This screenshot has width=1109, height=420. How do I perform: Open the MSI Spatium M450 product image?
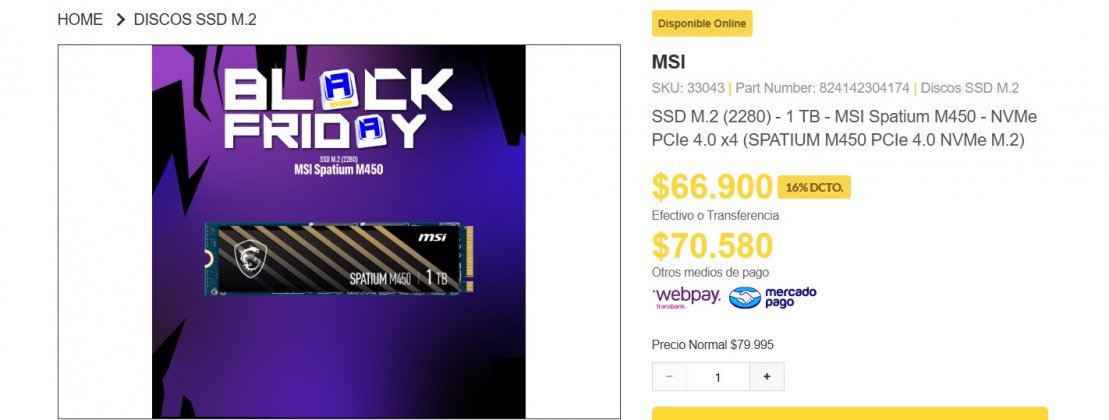click(338, 260)
